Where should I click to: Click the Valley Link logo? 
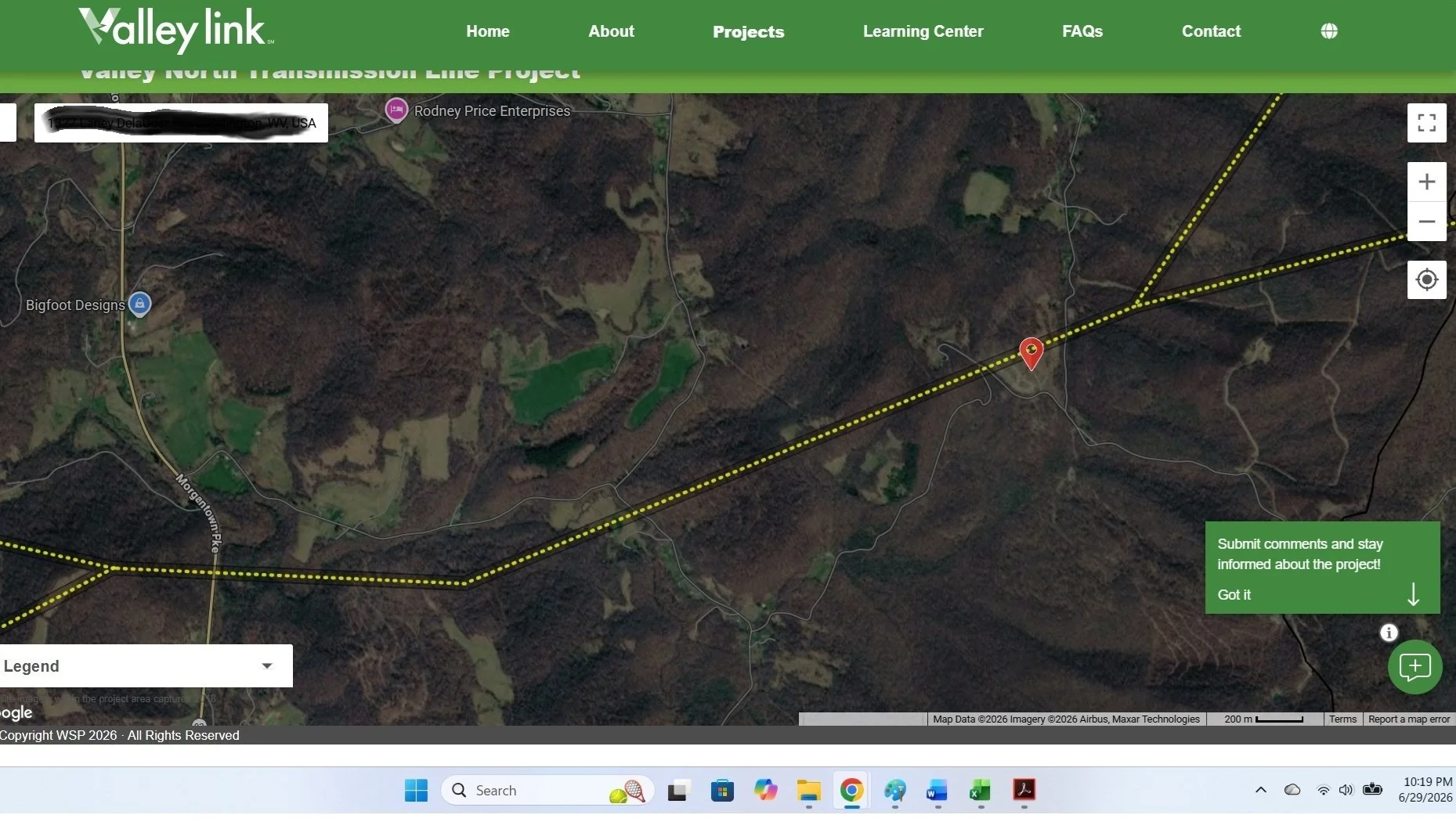point(175,30)
